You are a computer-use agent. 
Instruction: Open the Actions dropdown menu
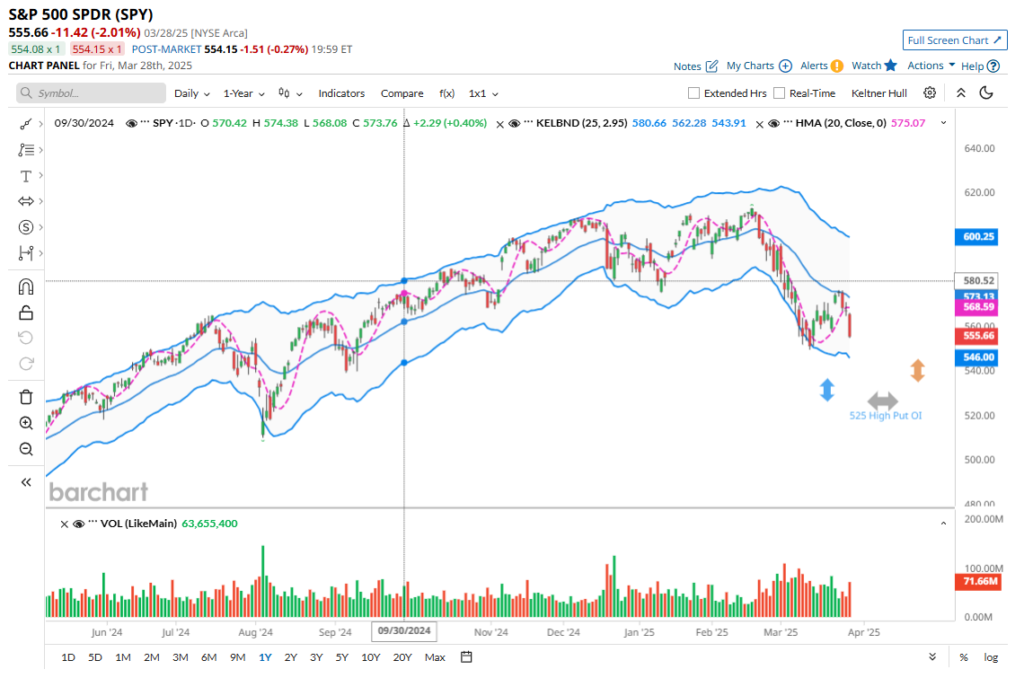(930, 66)
